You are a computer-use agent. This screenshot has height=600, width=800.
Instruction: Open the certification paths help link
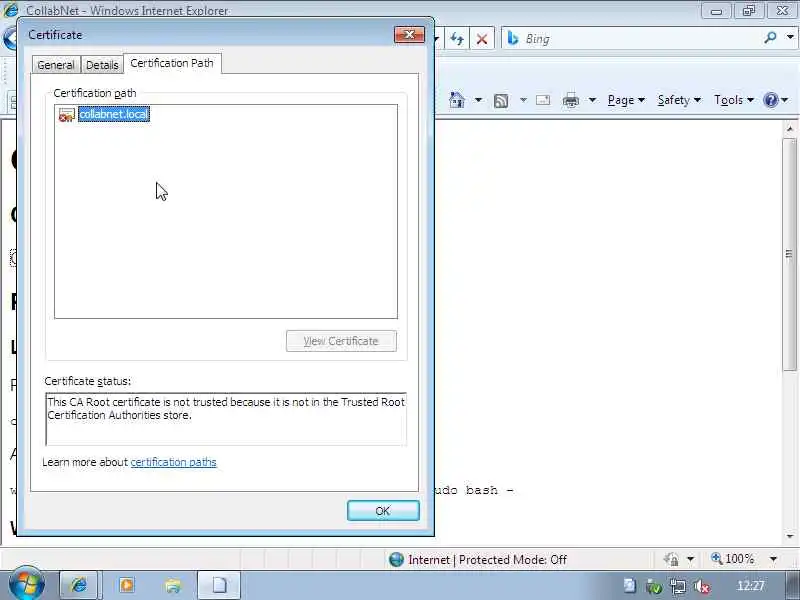click(173, 462)
